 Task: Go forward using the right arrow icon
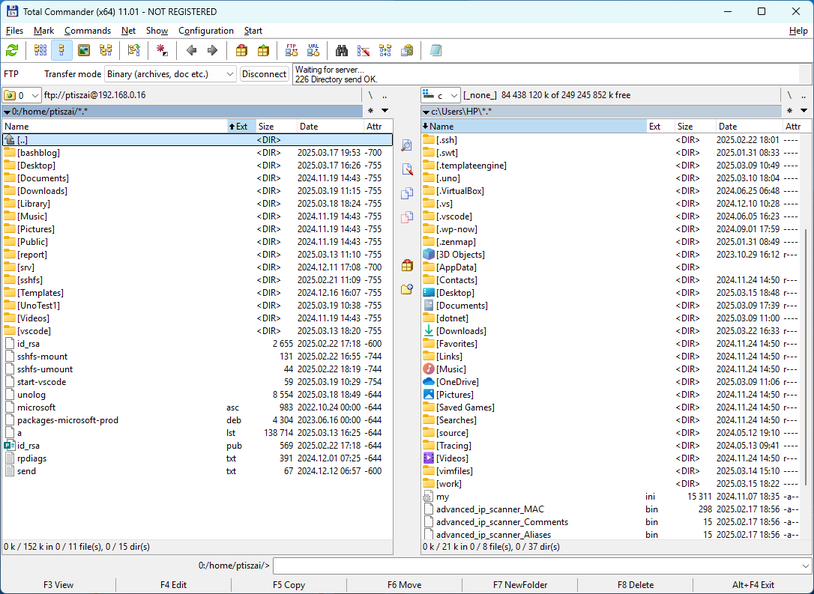[212, 50]
